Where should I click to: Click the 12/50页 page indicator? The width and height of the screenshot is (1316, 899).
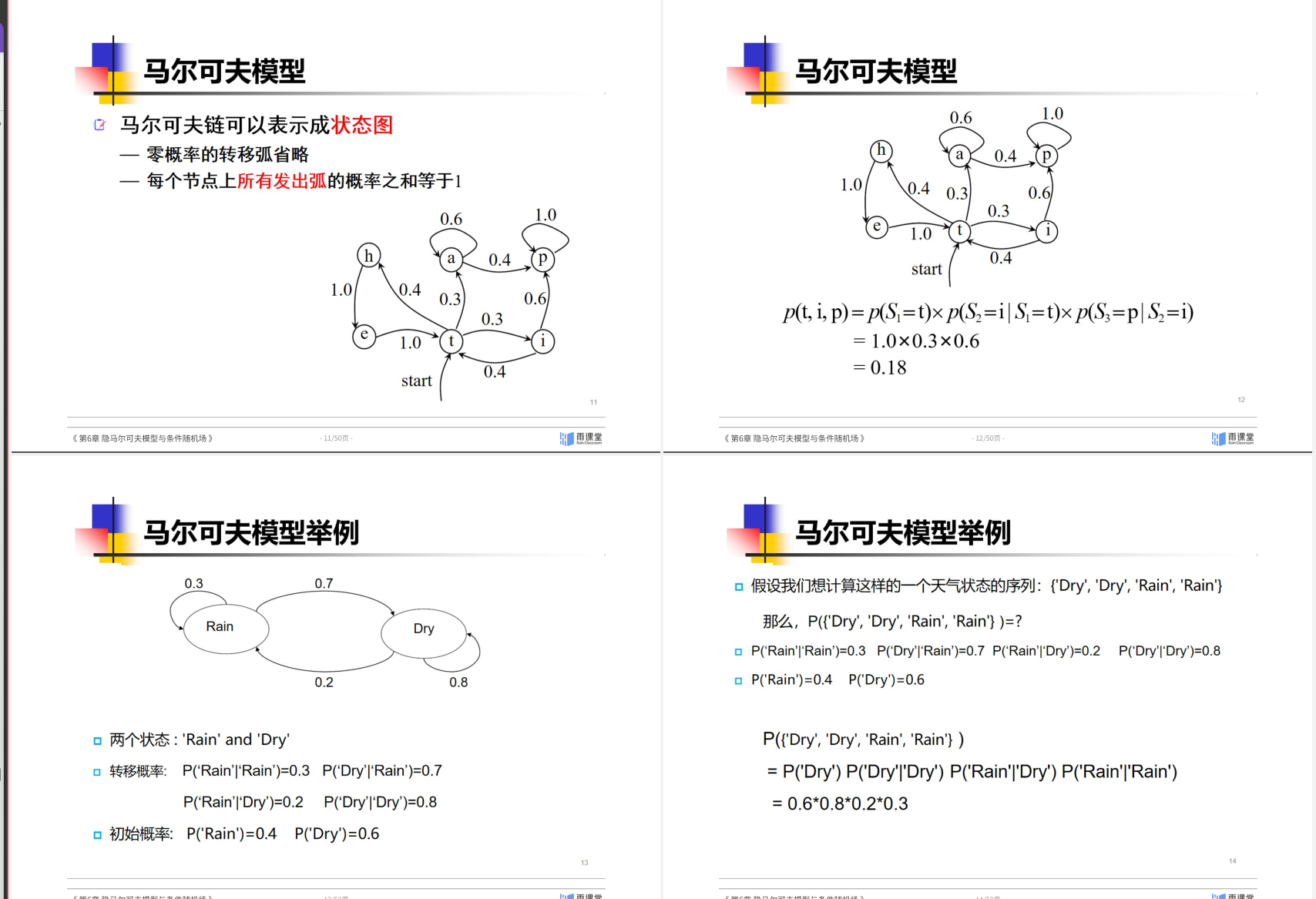pyautogui.click(x=988, y=438)
